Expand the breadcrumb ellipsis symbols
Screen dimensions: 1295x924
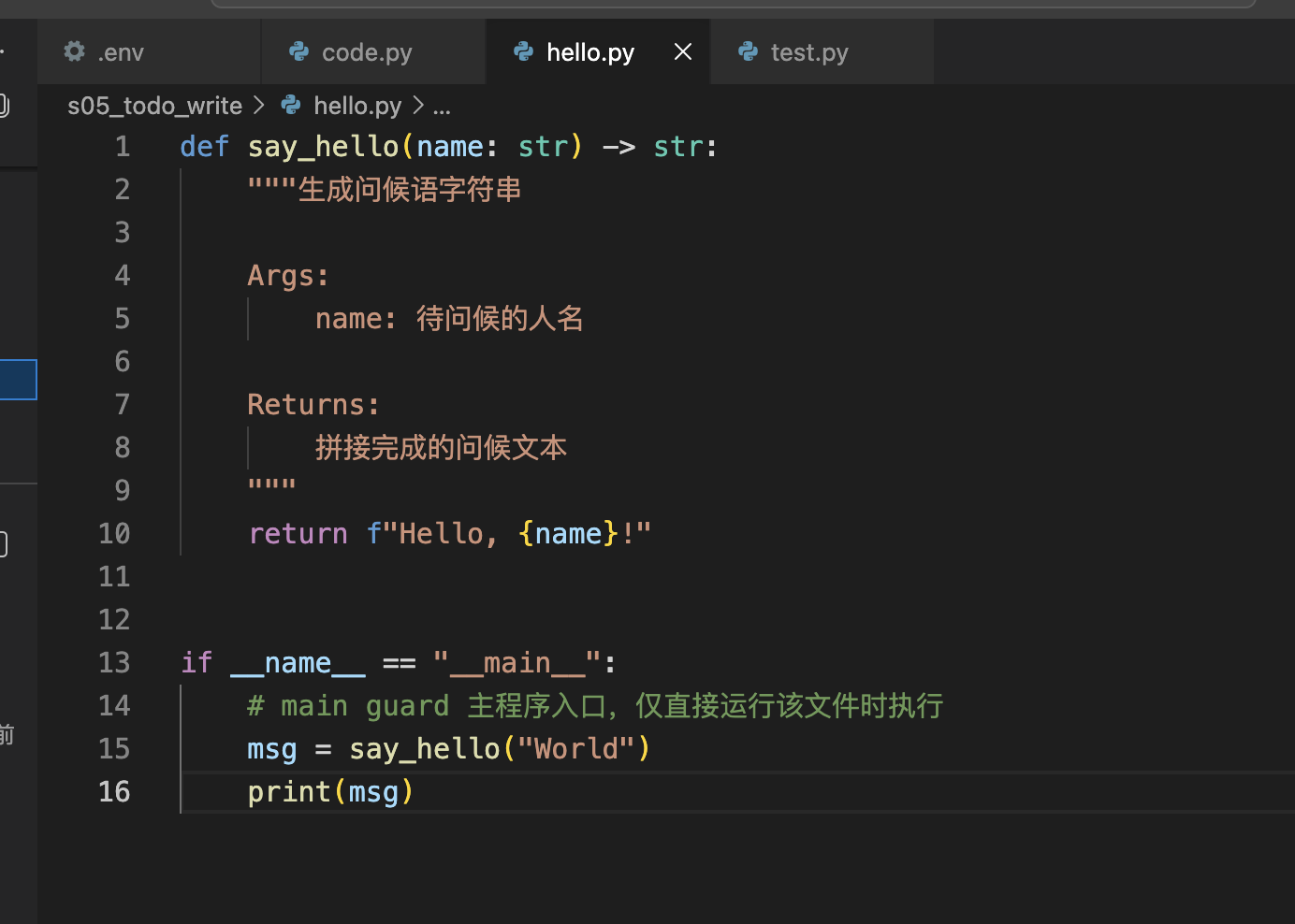(x=442, y=108)
